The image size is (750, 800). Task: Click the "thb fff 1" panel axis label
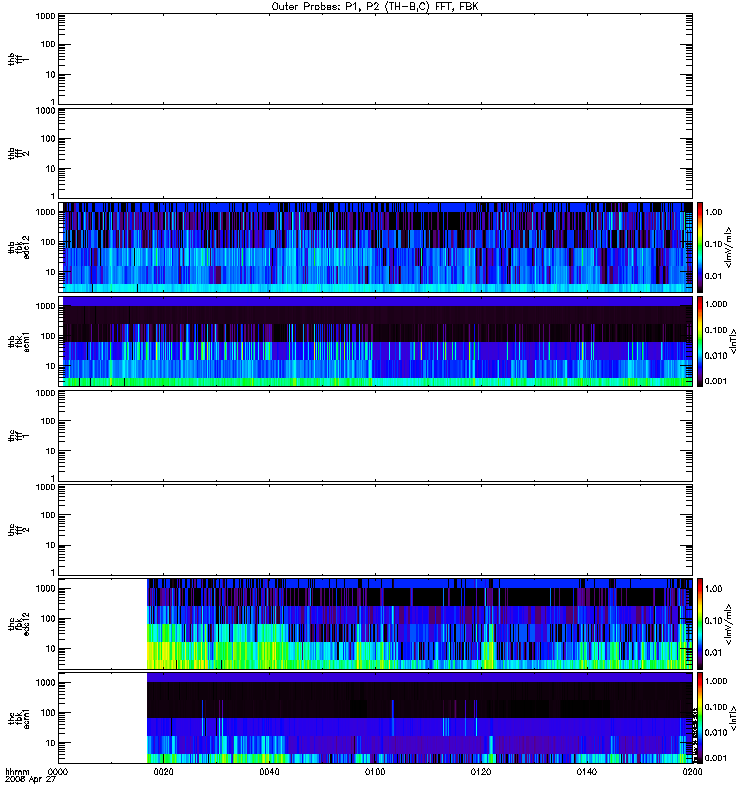(x=18, y=59)
